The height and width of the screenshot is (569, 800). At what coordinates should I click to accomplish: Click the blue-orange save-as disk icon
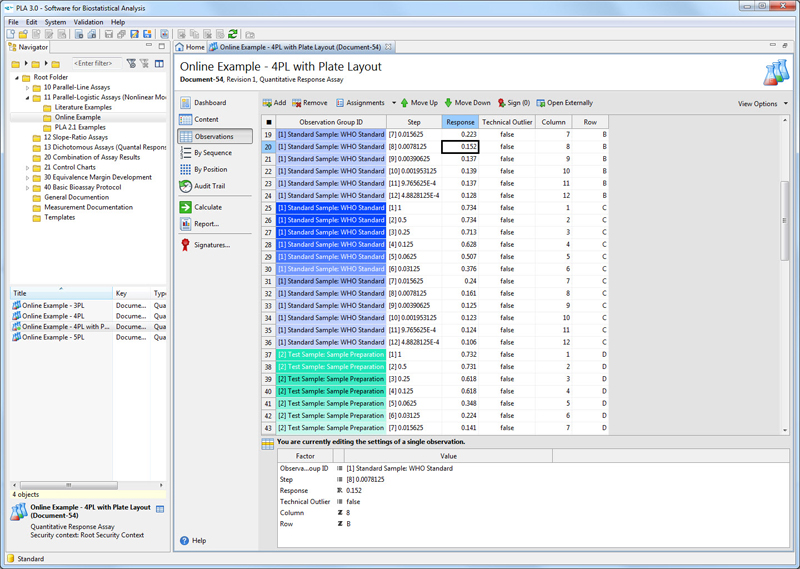[x=147, y=34]
